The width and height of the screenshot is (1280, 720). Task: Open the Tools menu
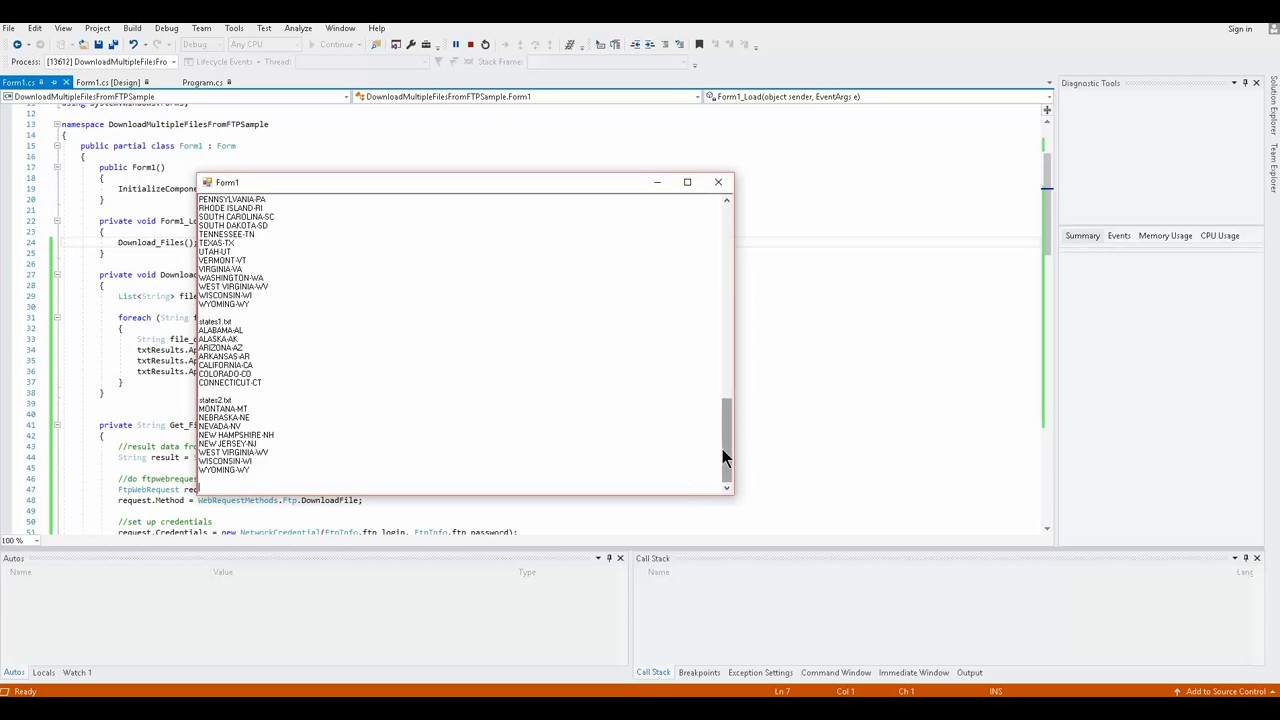coord(234,28)
